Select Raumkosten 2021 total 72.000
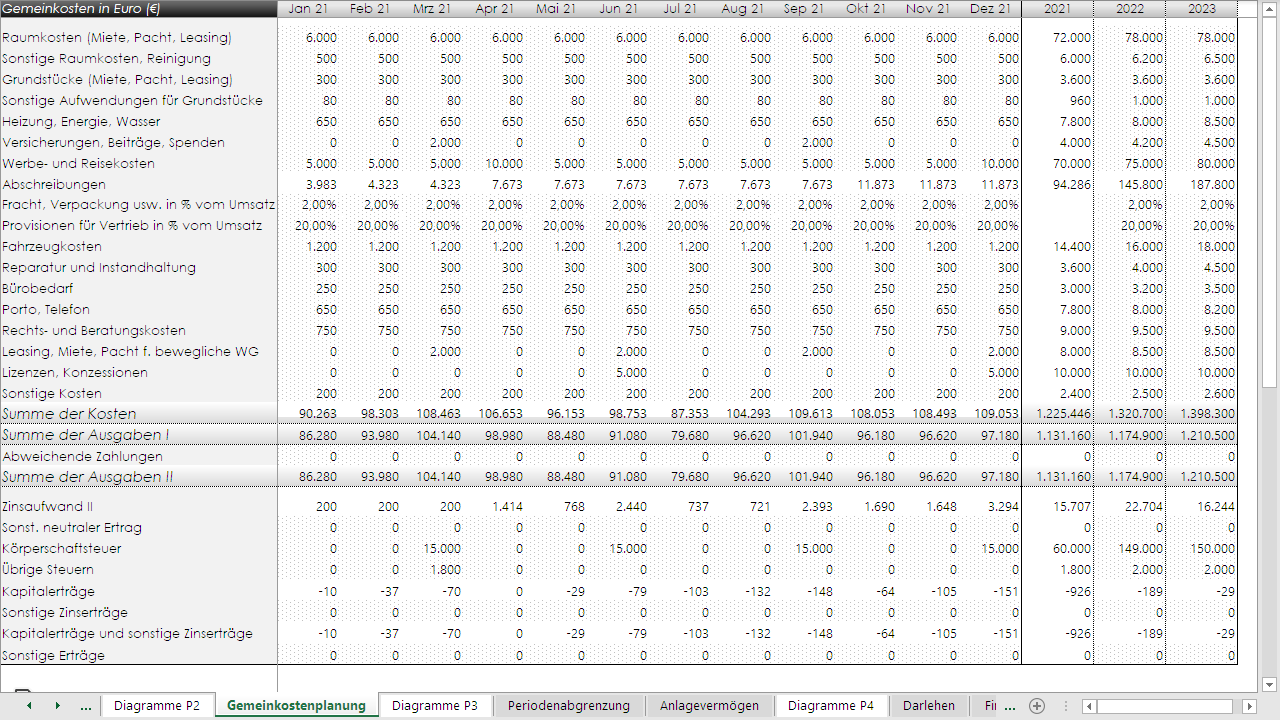The height and width of the screenshot is (720, 1280). [x=1072, y=37]
